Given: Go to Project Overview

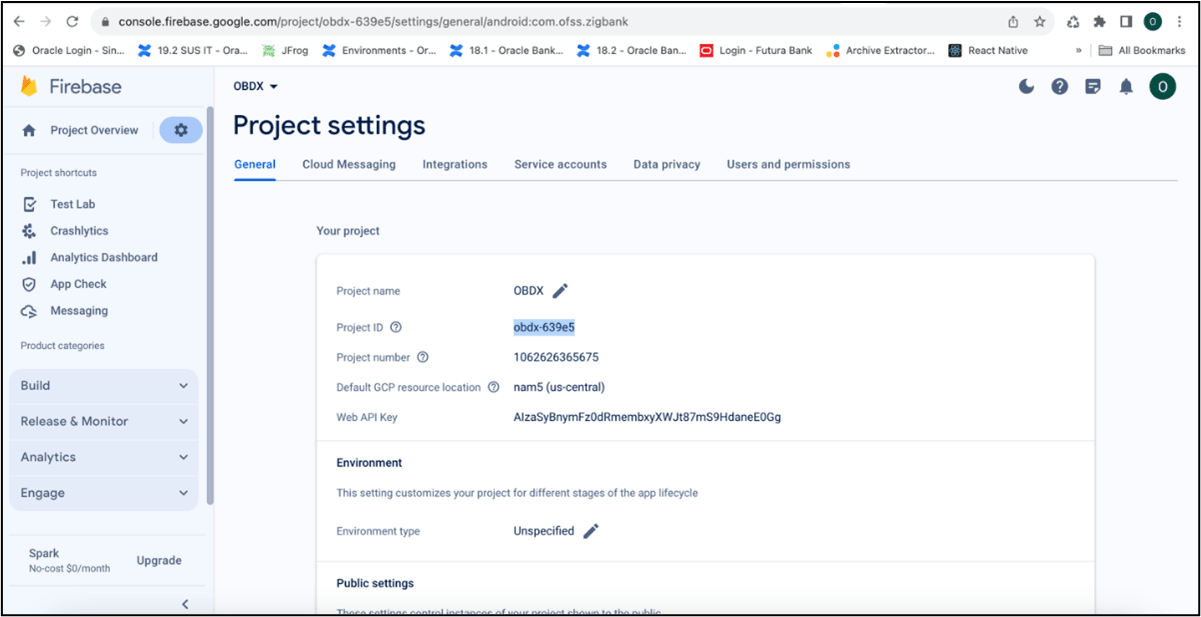Looking at the screenshot, I should click(x=81, y=130).
